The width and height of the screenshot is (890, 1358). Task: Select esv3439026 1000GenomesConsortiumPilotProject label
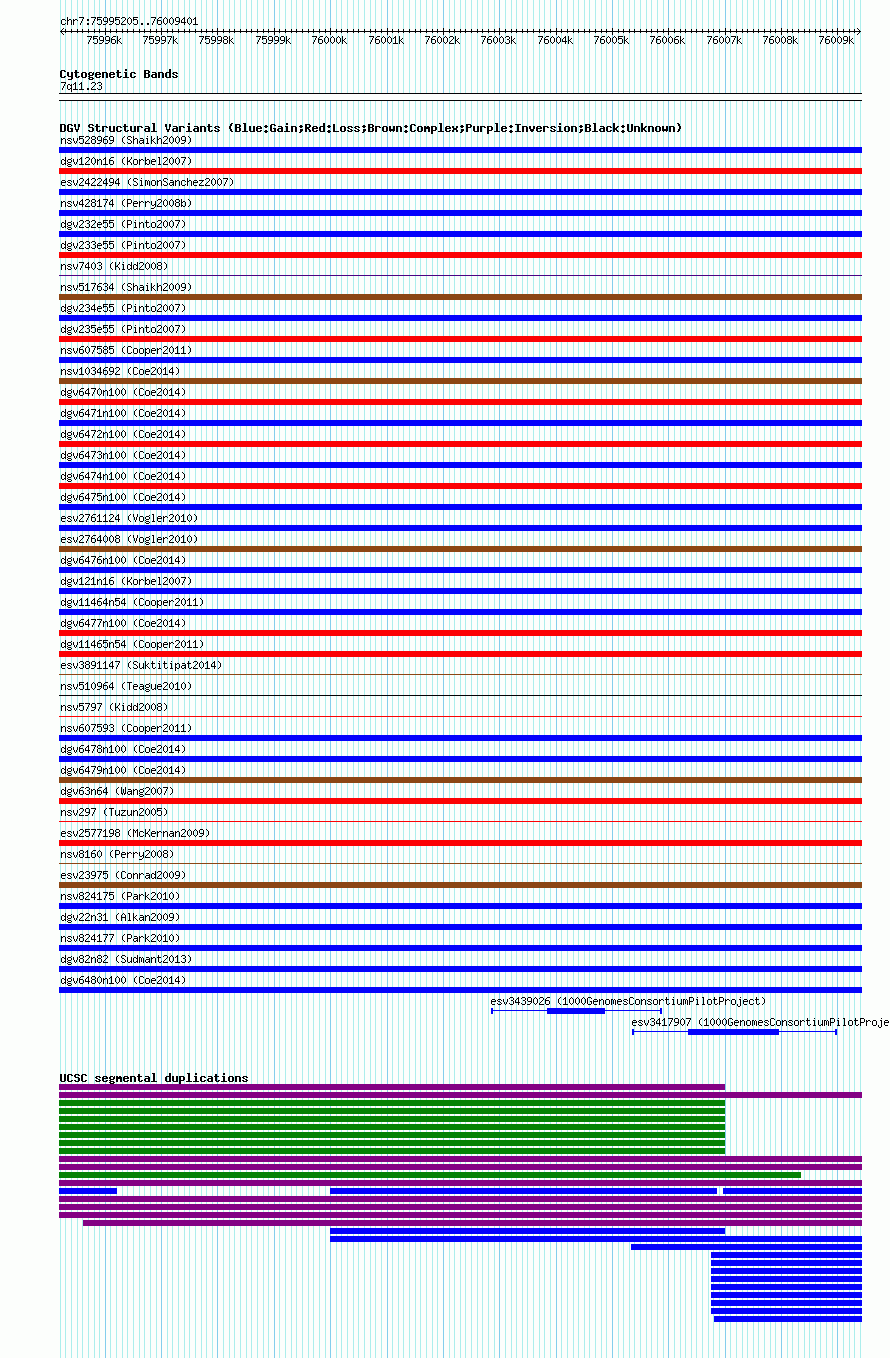(628, 1001)
